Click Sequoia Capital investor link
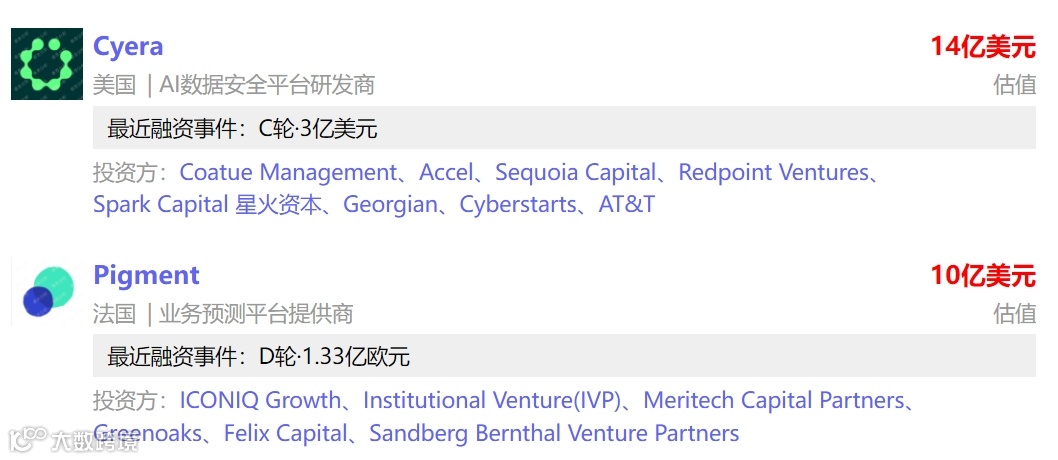 (x=576, y=173)
